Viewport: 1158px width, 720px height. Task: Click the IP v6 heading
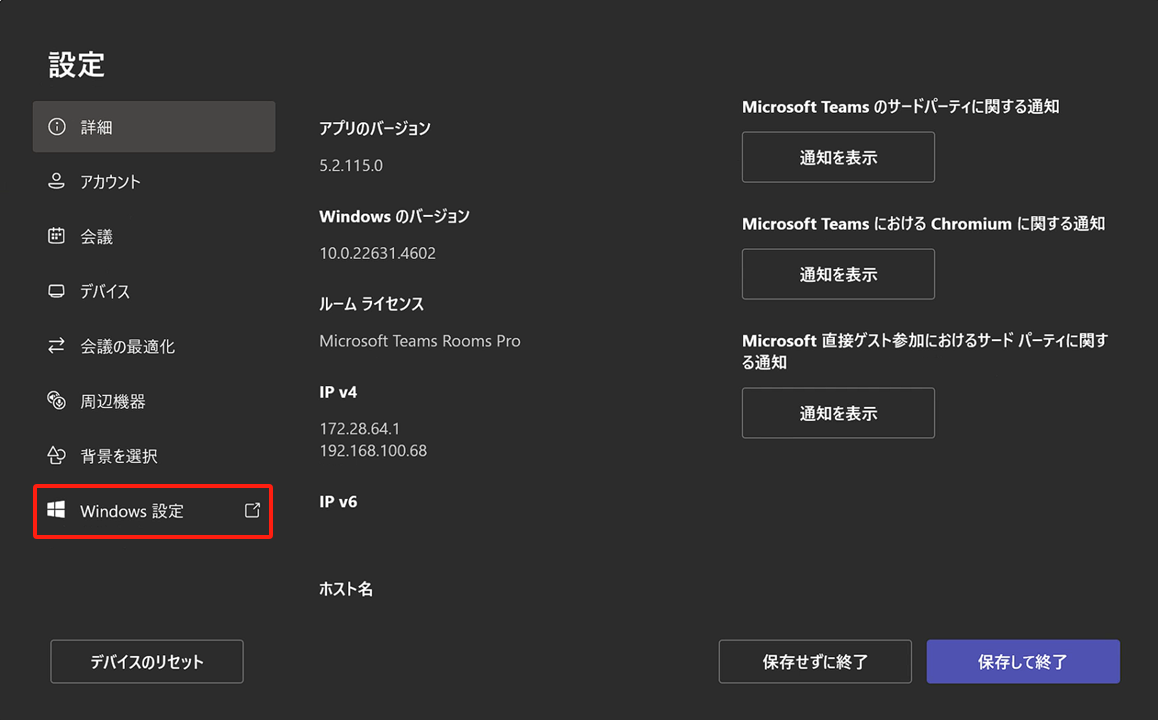pyautogui.click(x=338, y=501)
